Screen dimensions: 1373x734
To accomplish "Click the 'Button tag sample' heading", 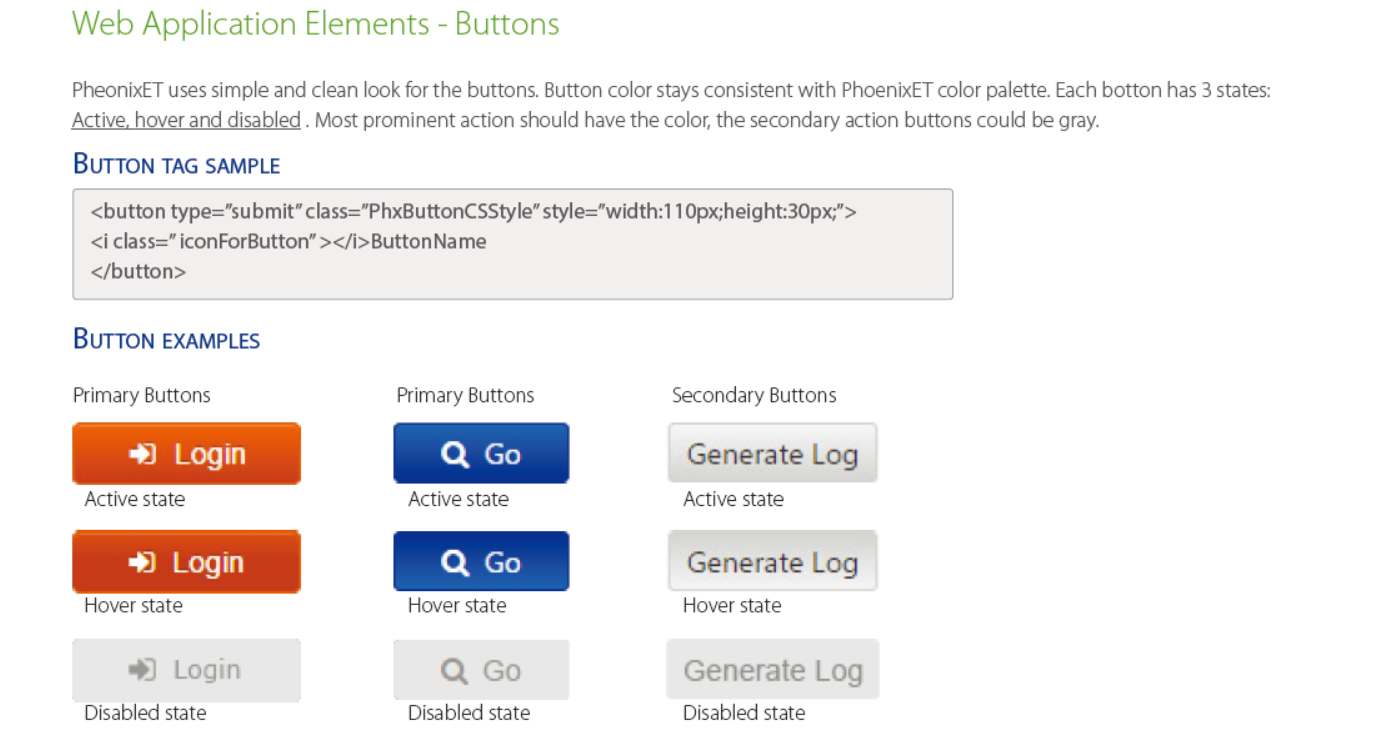I will point(176,163).
